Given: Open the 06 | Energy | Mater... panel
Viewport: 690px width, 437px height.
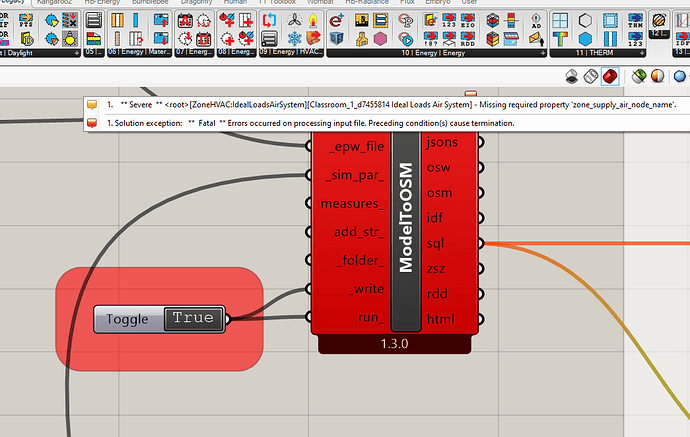Looking at the screenshot, I should tap(139, 52).
